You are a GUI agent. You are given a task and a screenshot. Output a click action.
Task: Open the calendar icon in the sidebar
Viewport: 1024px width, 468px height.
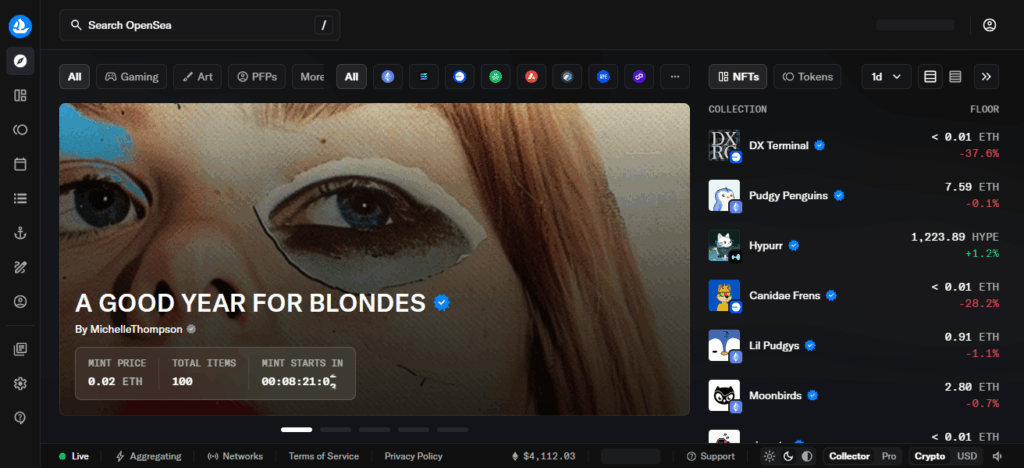coord(20,163)
